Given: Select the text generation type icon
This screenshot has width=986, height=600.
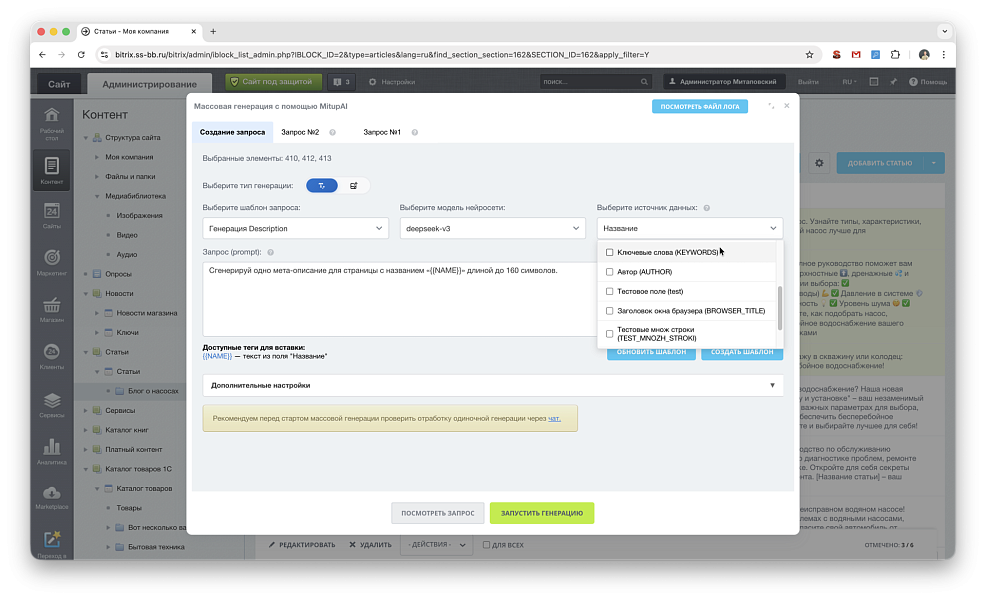Looking at the screenshot, I should coord(322,186).
